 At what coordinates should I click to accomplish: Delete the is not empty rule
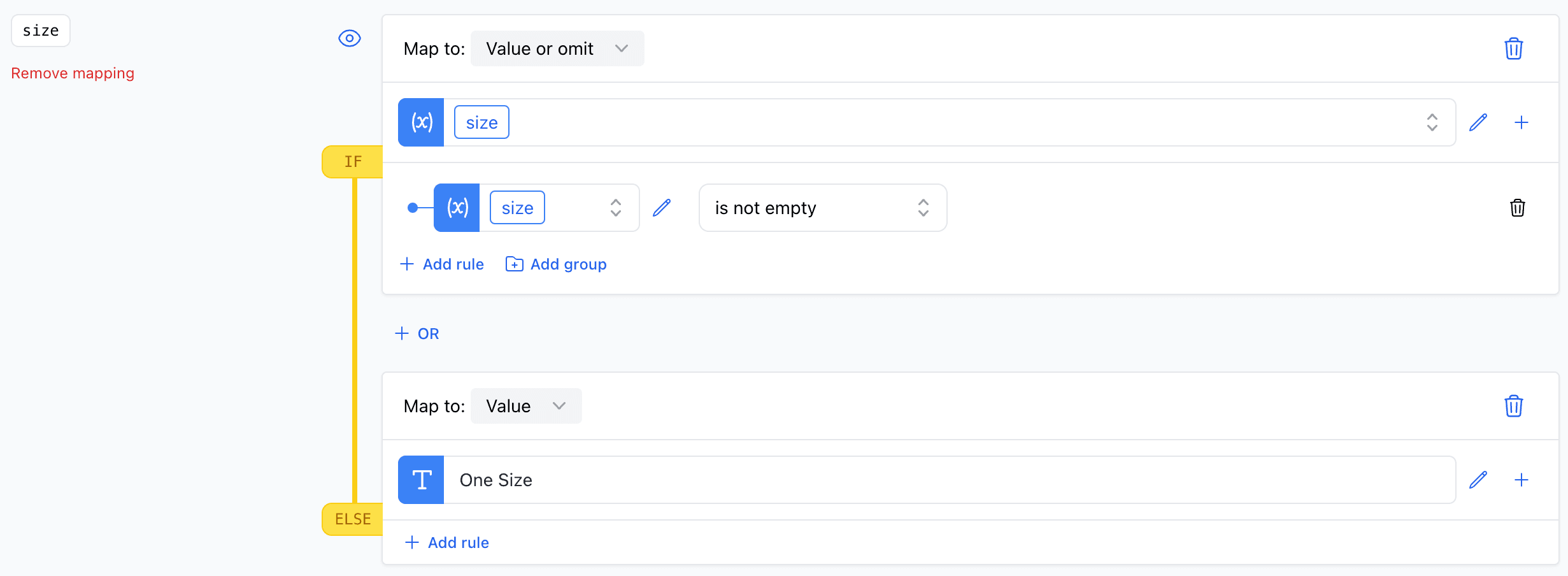[x=1518, y=208]
